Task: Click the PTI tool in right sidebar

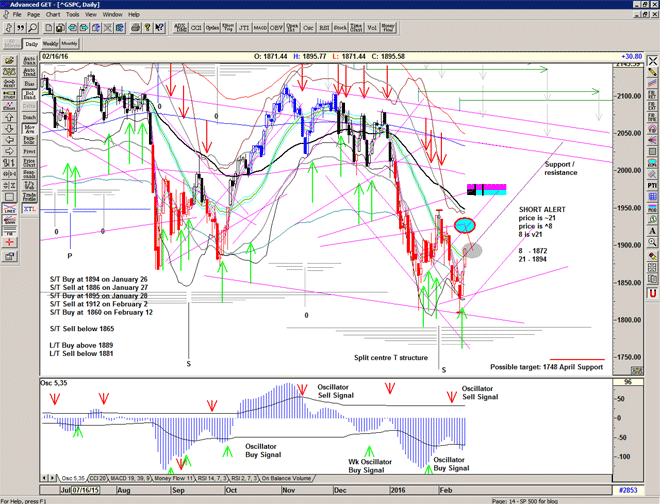Action: 651,185
